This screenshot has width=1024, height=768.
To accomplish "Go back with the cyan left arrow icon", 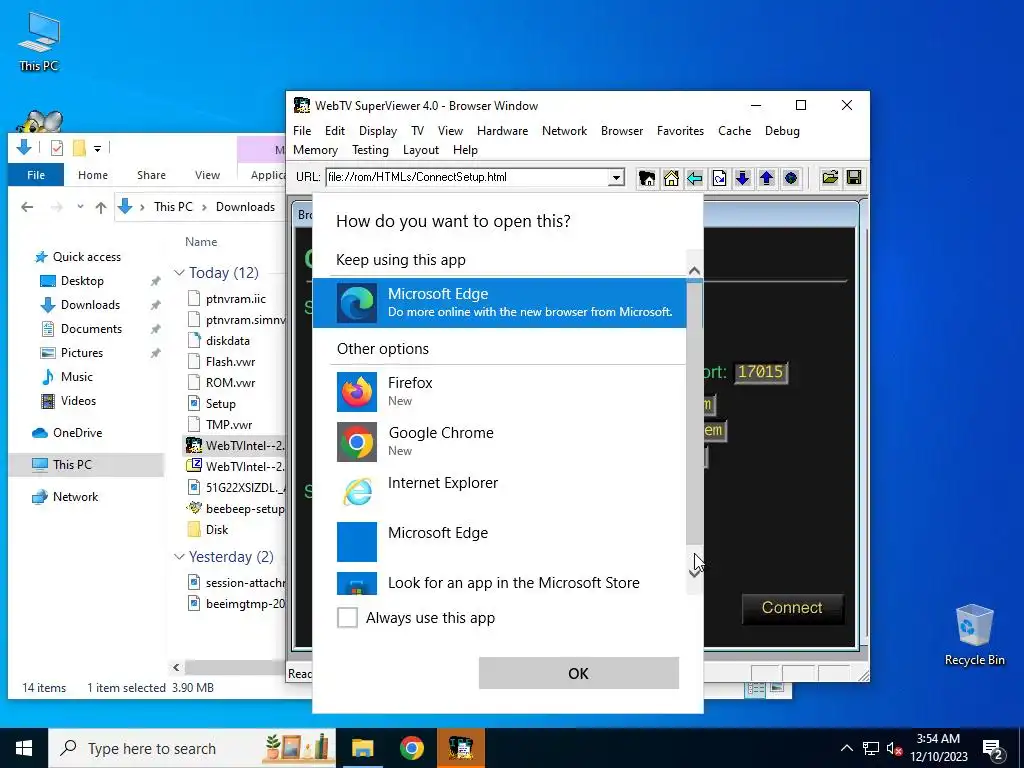I will 695,178.
